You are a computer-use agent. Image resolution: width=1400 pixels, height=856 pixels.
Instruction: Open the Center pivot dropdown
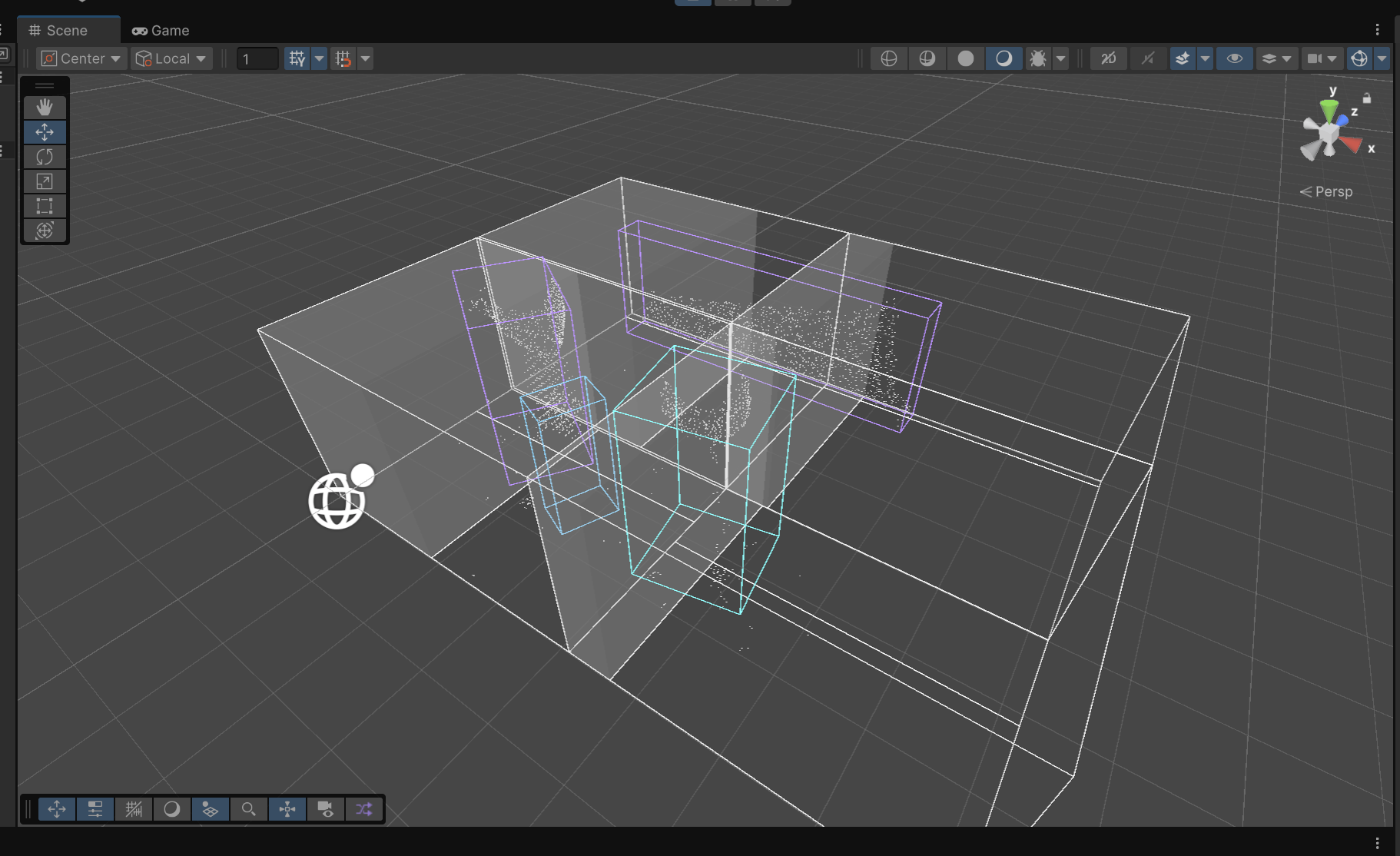point(81,58)
